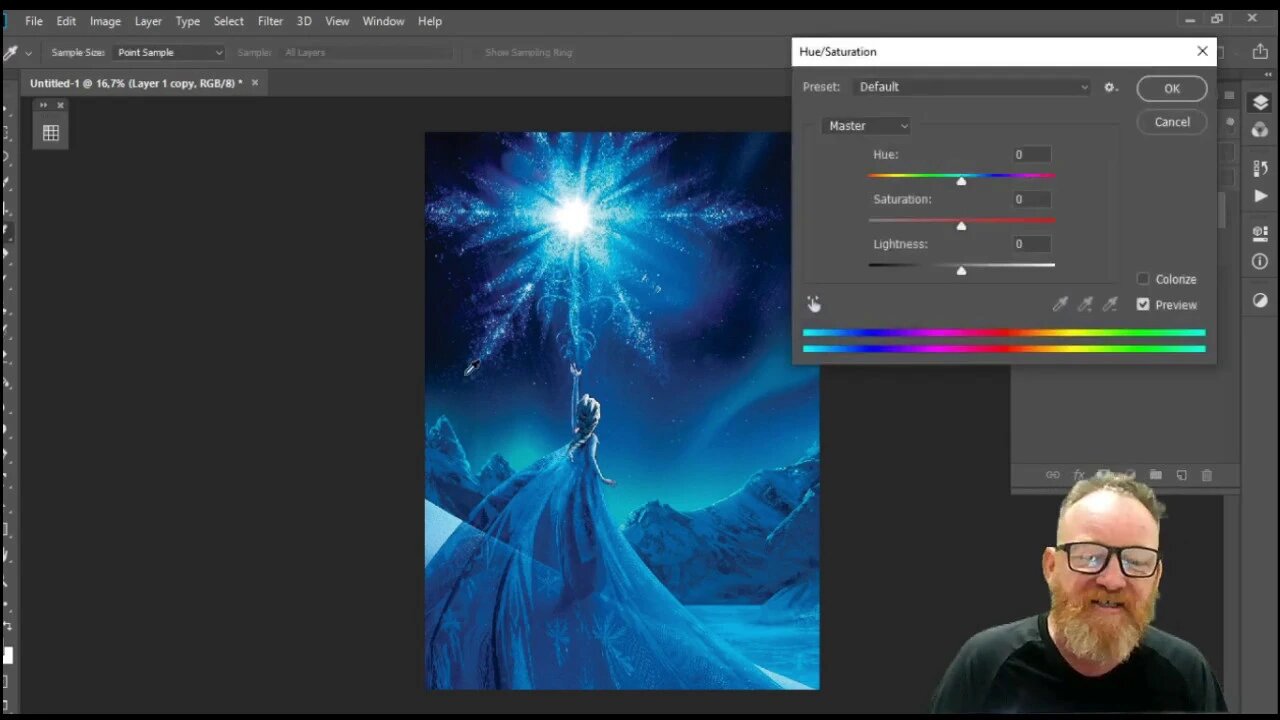The image size is (1280, 720).
Task: Open the preset options gear icon
Action: [1110, 87]
